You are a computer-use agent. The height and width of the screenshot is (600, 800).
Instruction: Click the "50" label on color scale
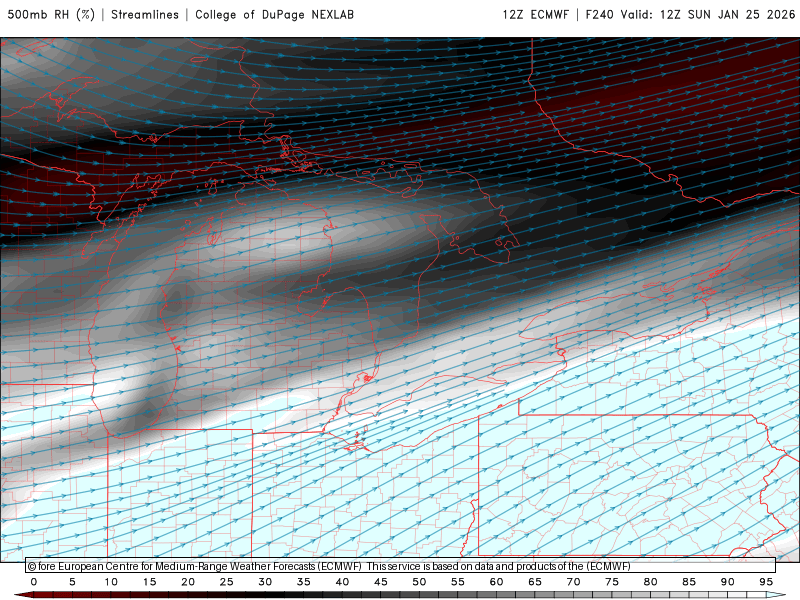tap(419, 582)
